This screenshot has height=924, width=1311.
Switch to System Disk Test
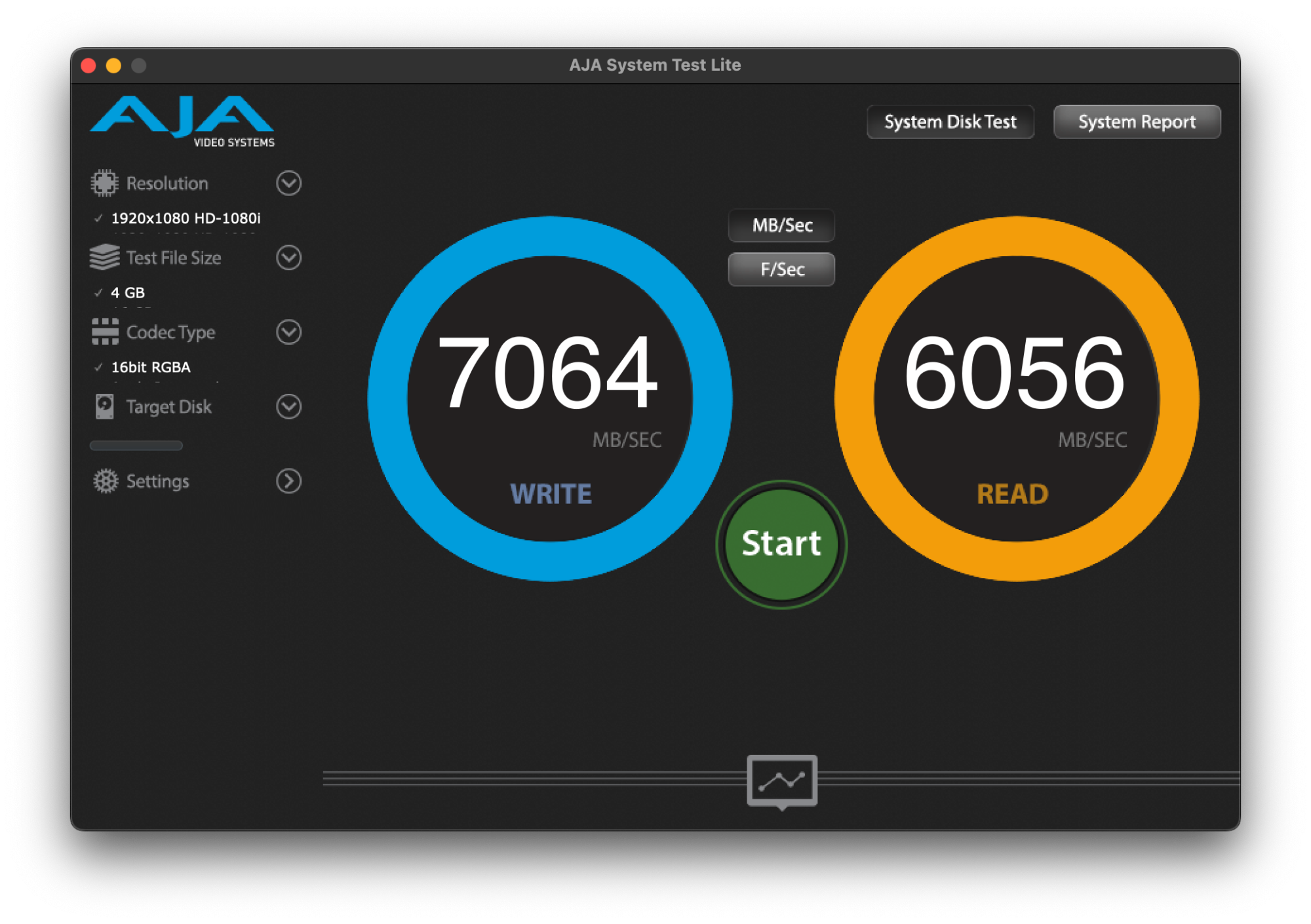(950, 121)
